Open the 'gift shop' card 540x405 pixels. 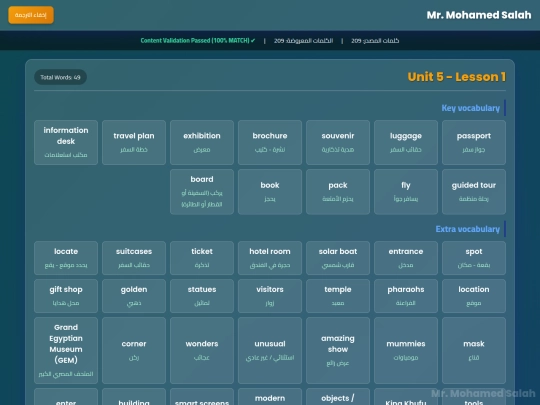(x=66, y=296)
